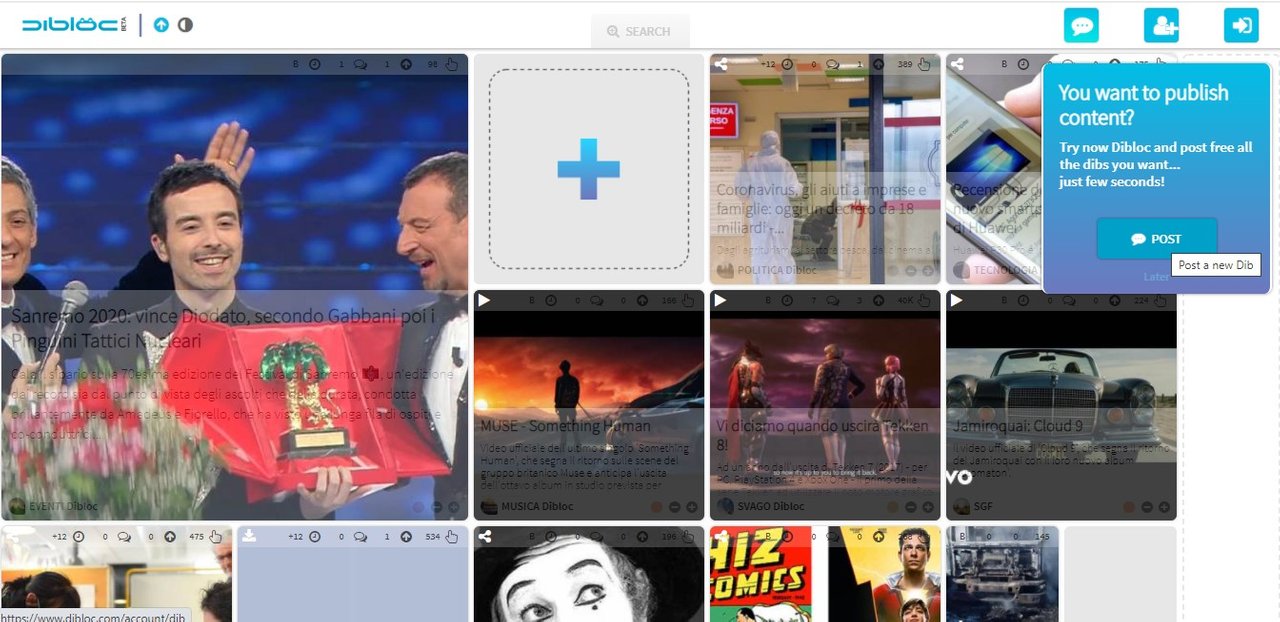1280x622 pixels.
Task: Click download icon on blank blue card
Action: click(249, 536)
